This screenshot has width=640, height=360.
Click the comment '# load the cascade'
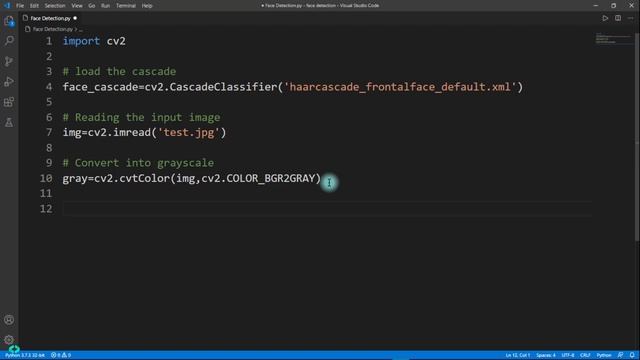pyautogui.click(x=119, y=71)
